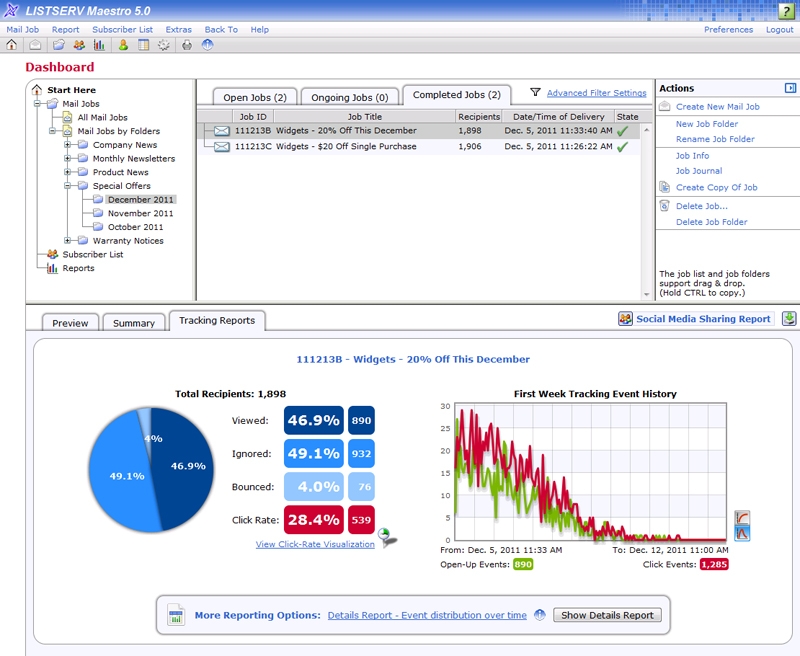Open the Back To menu
Image resolution: width=800 pixels, height=656 pixels.
click(x=221, y=30)
